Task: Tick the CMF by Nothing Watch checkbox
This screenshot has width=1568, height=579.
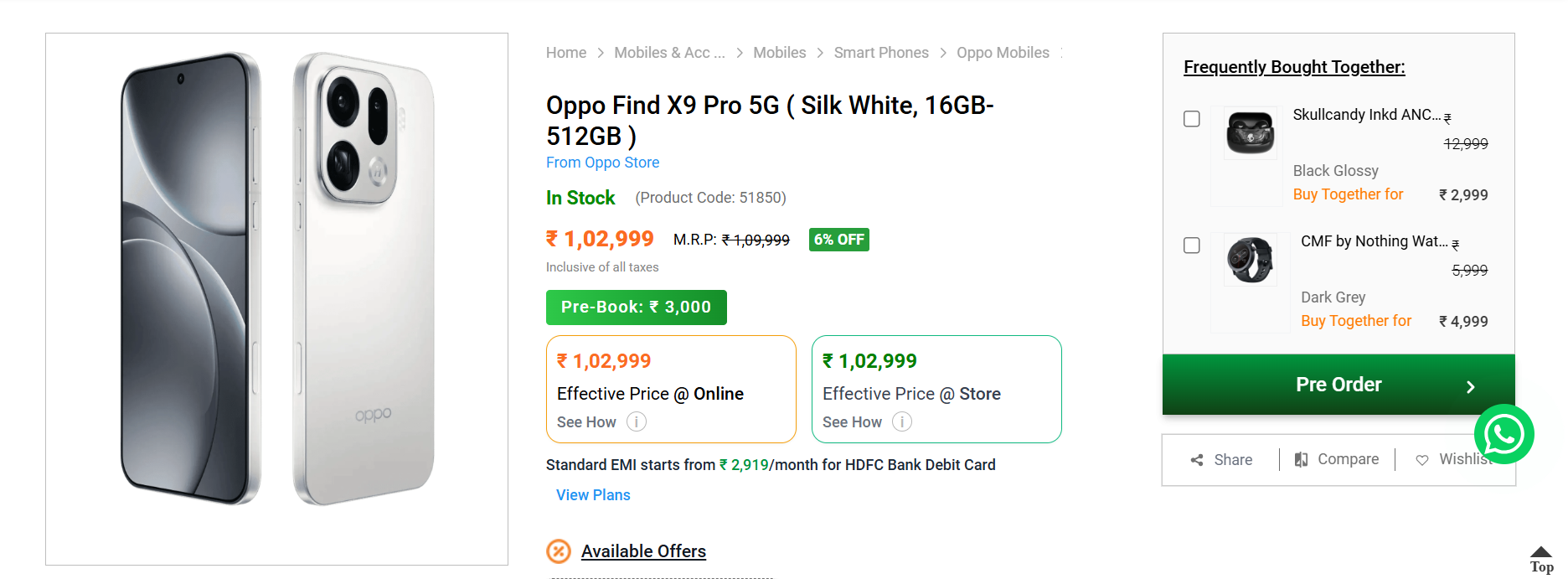Action: pyautogui.click(x=1192, y=246)
